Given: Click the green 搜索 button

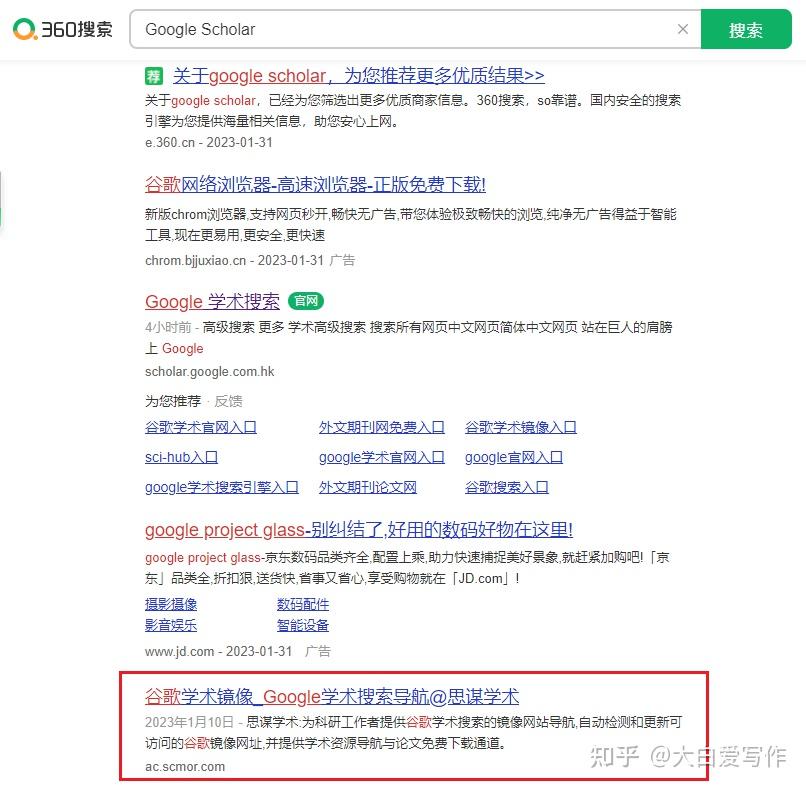Looking at the screenshot, I should pyautogui.click(x=746, y=29).
